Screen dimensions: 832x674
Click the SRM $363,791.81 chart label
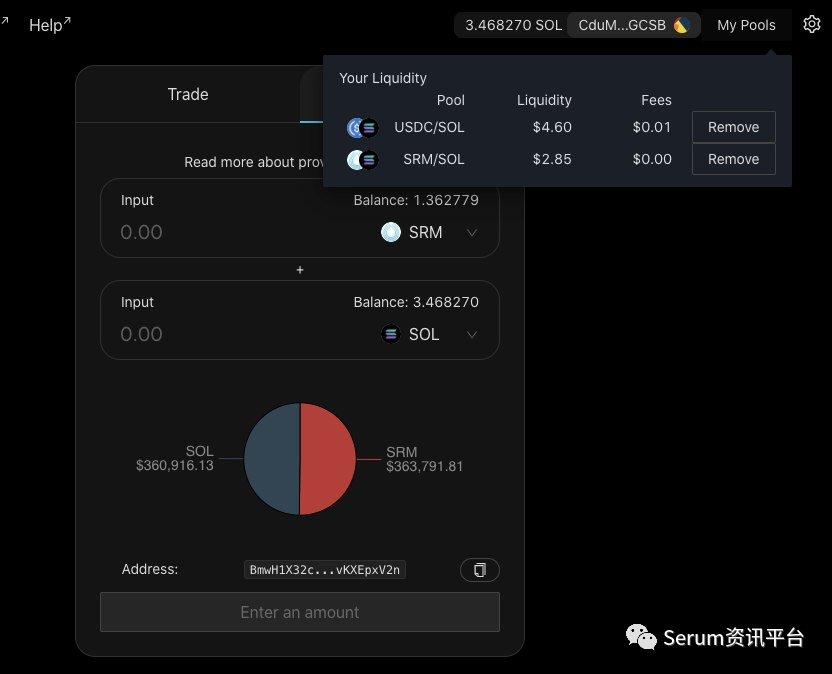pyautogui.click(x=424, y=459)
